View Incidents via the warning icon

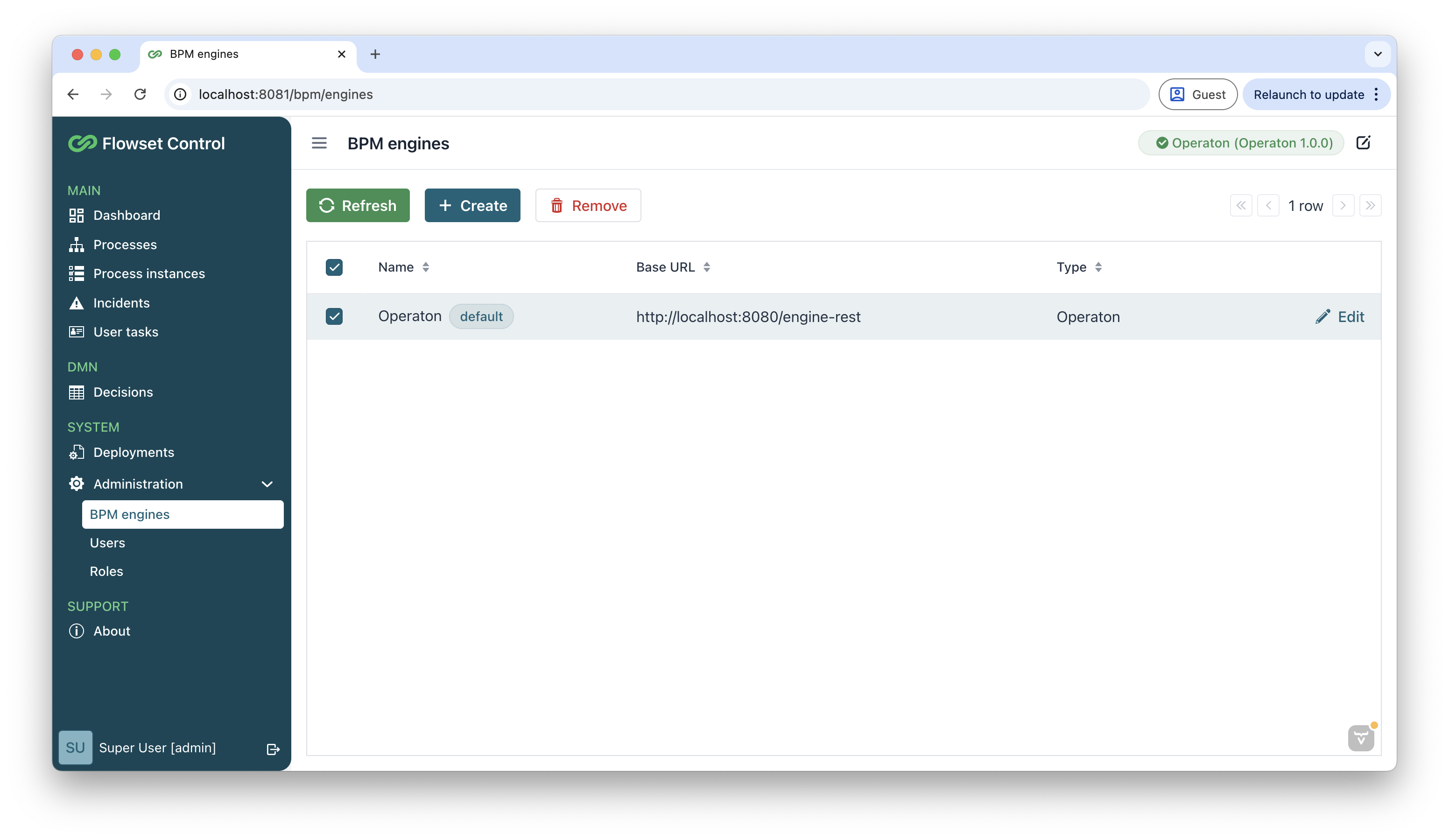(x=77, y=302)
